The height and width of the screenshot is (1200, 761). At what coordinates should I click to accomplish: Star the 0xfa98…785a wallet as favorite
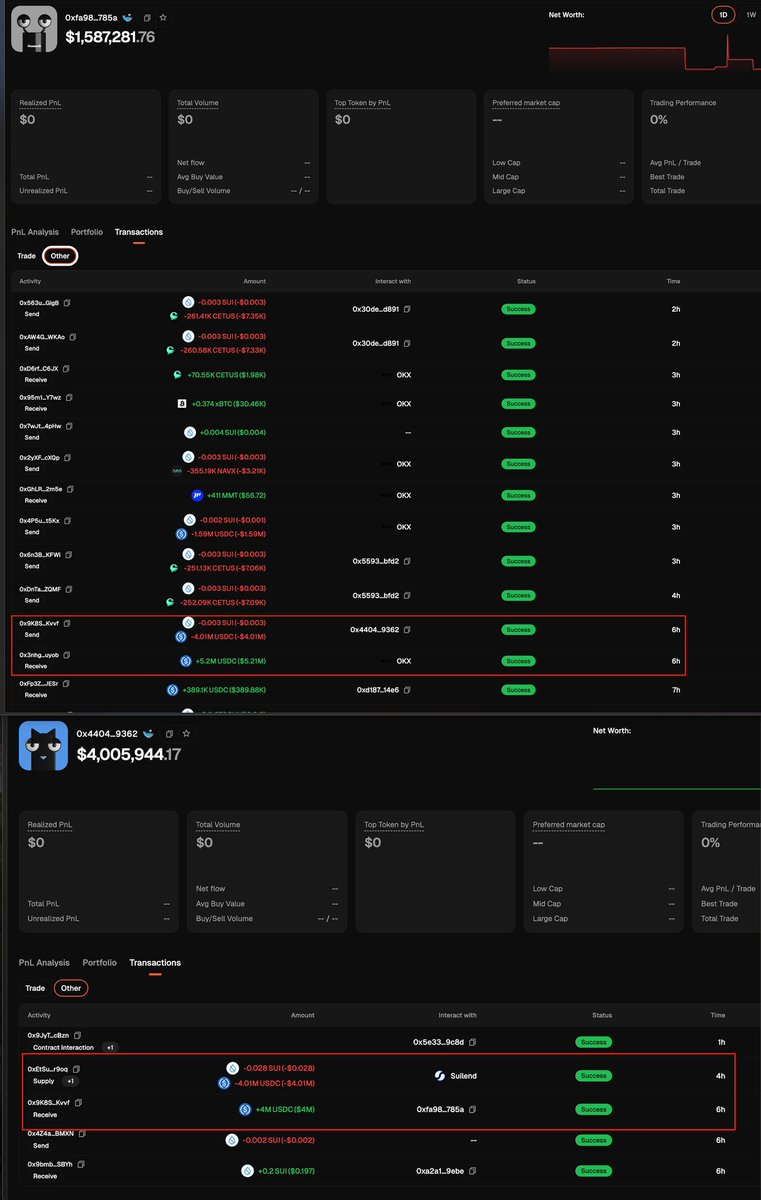tap(163, 18)
